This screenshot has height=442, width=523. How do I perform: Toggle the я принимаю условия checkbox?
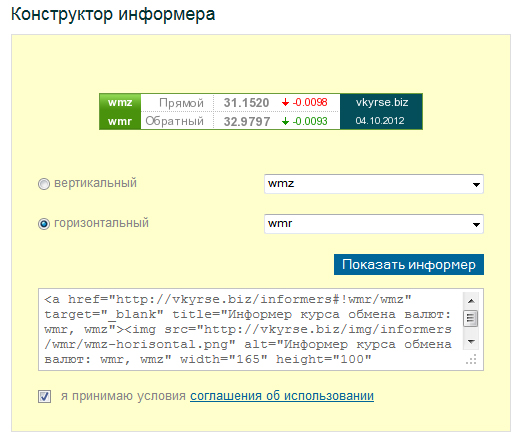(44, 397)
